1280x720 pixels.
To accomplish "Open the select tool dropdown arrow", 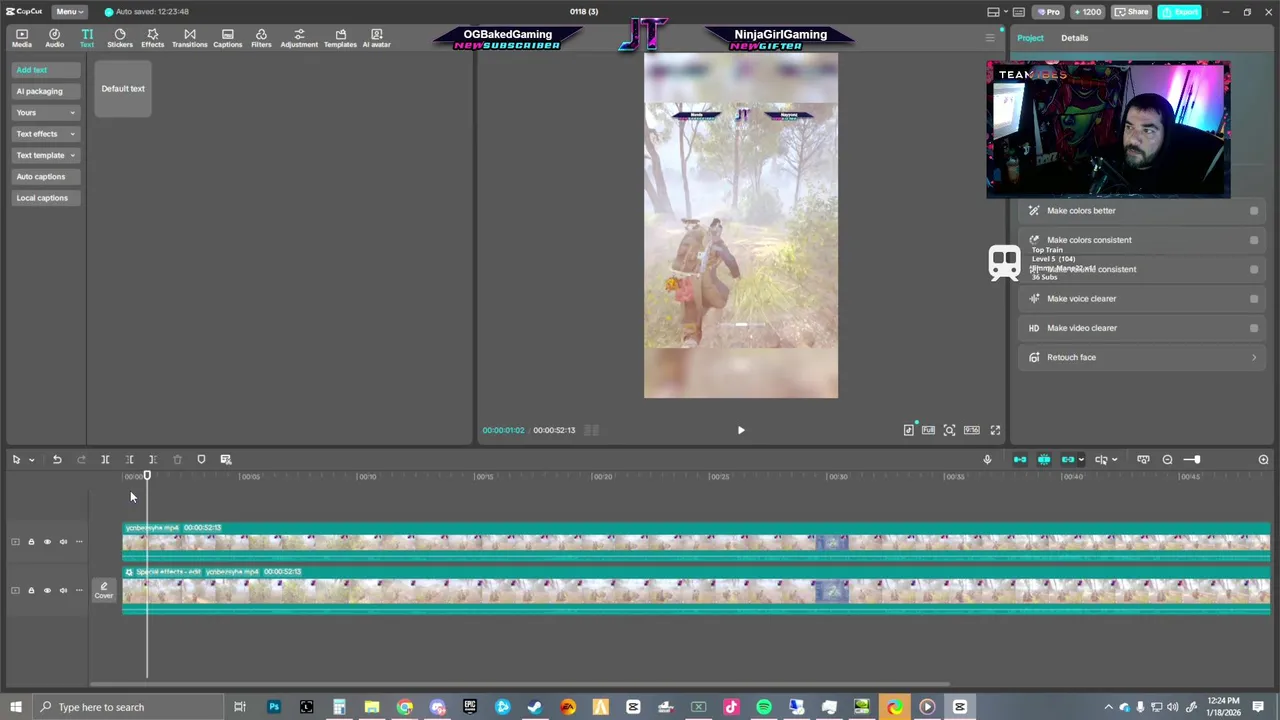I will [31, 460].
